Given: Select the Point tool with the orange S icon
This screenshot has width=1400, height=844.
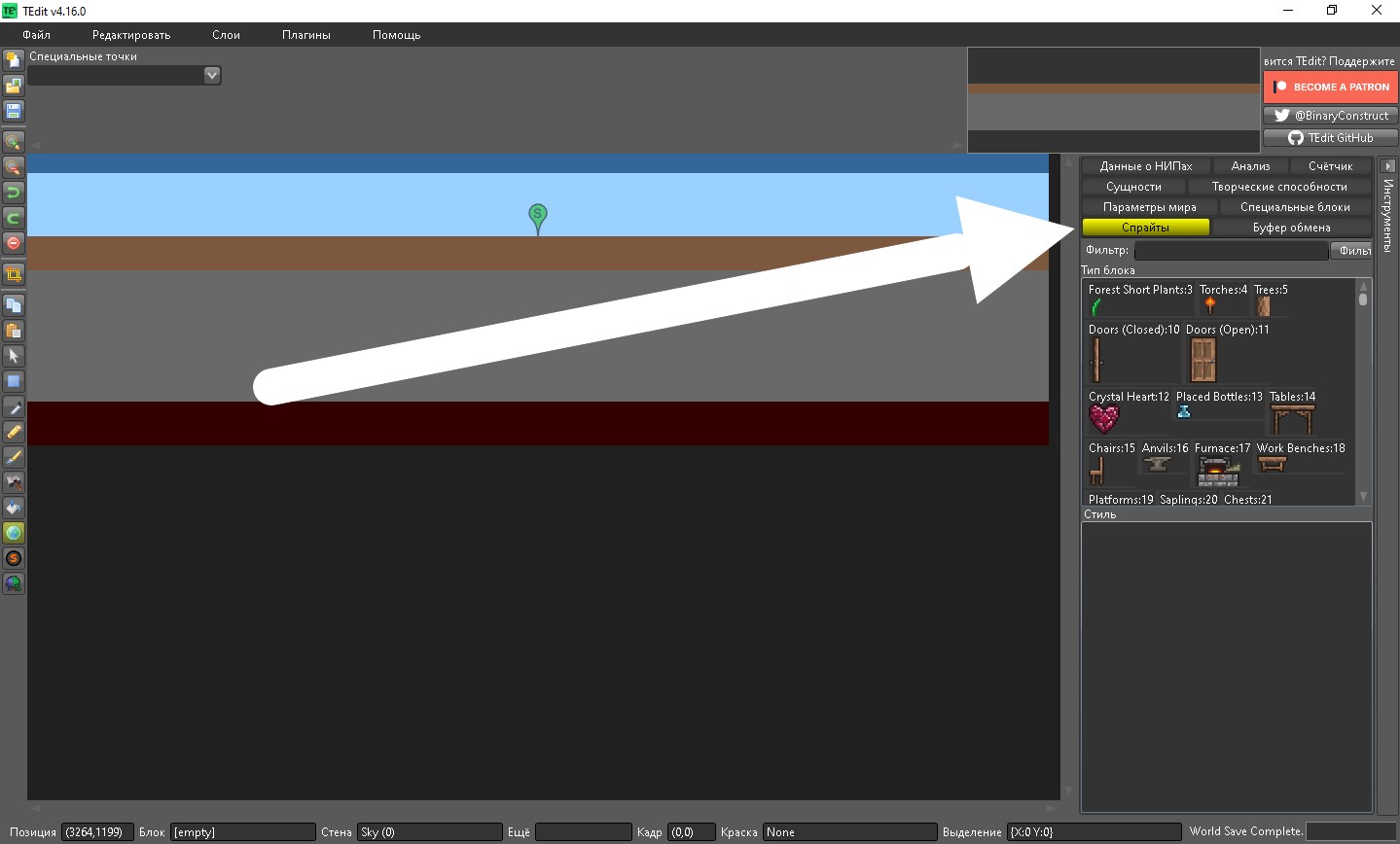Looking at the screenshot, I should 14,558.
